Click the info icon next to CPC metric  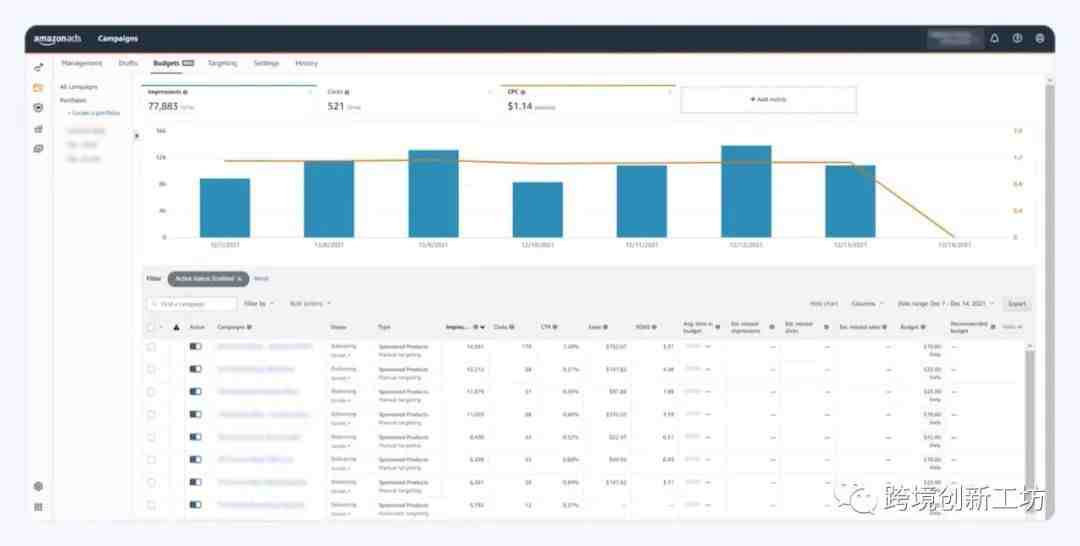(523, 92)
